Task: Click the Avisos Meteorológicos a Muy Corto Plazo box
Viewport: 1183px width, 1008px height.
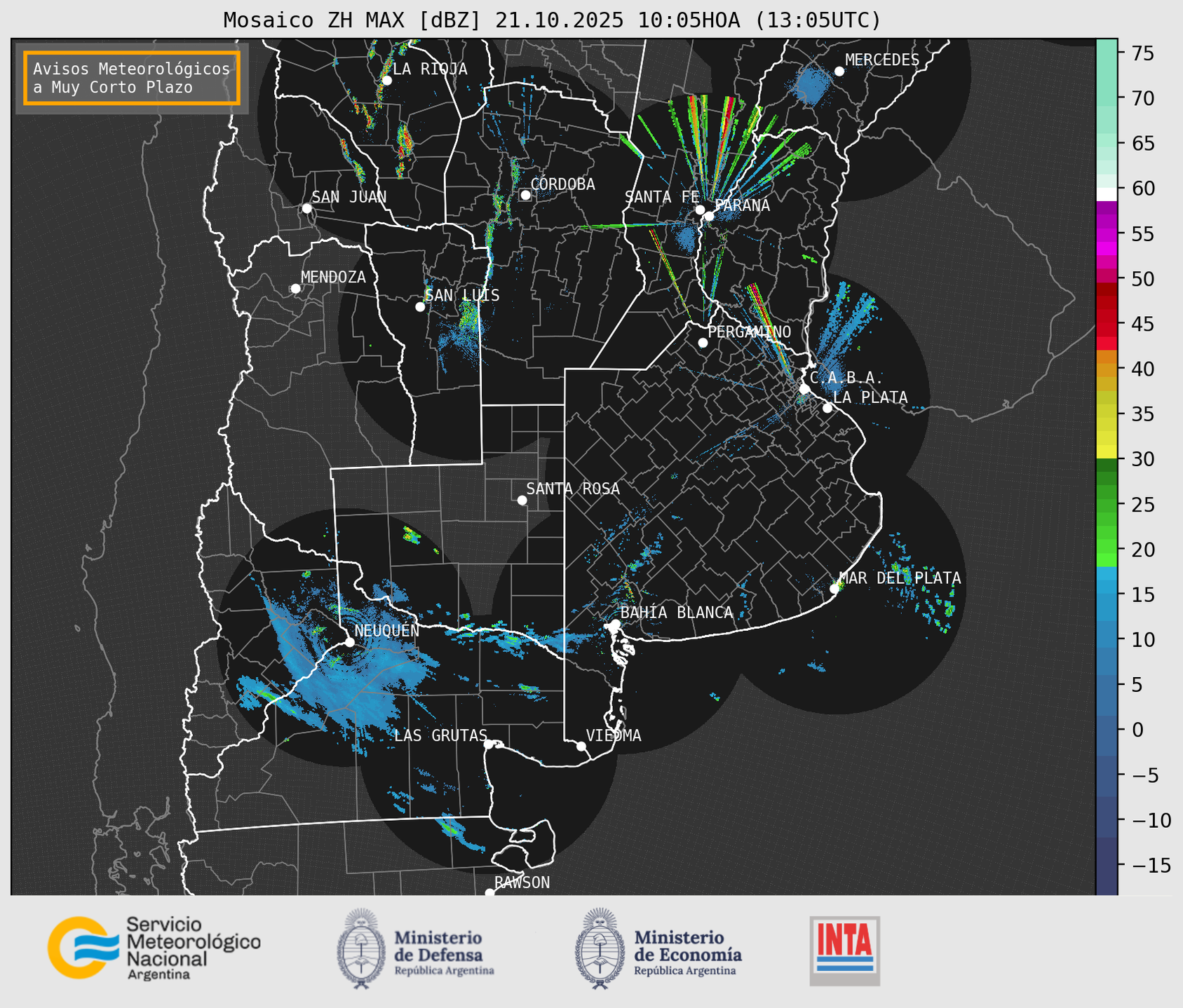Action: 132,78
